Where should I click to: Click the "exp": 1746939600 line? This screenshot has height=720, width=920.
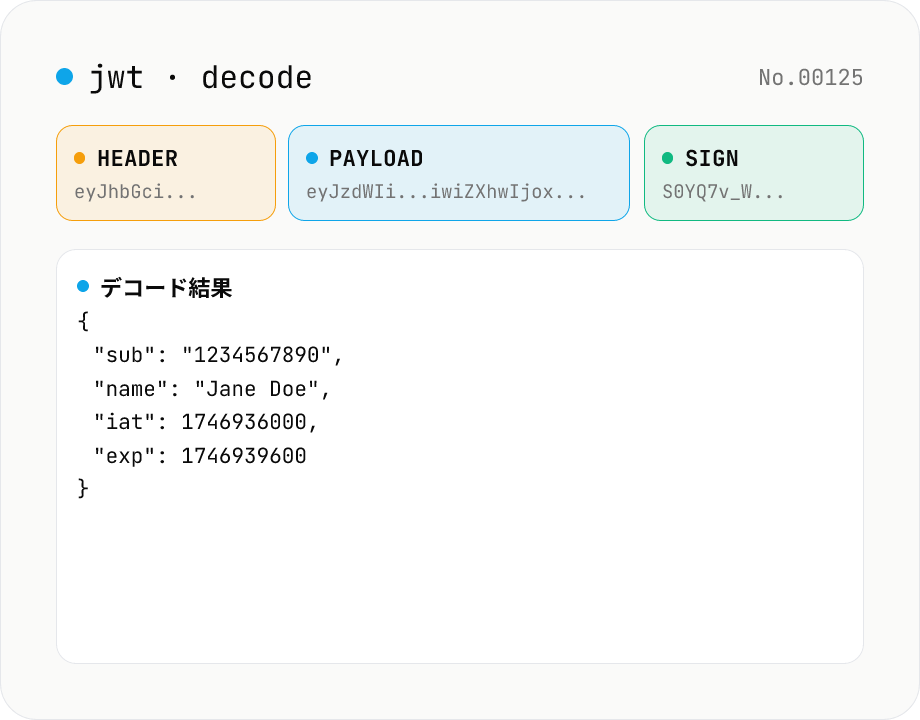pyautogui.click(x=200, y=456)
